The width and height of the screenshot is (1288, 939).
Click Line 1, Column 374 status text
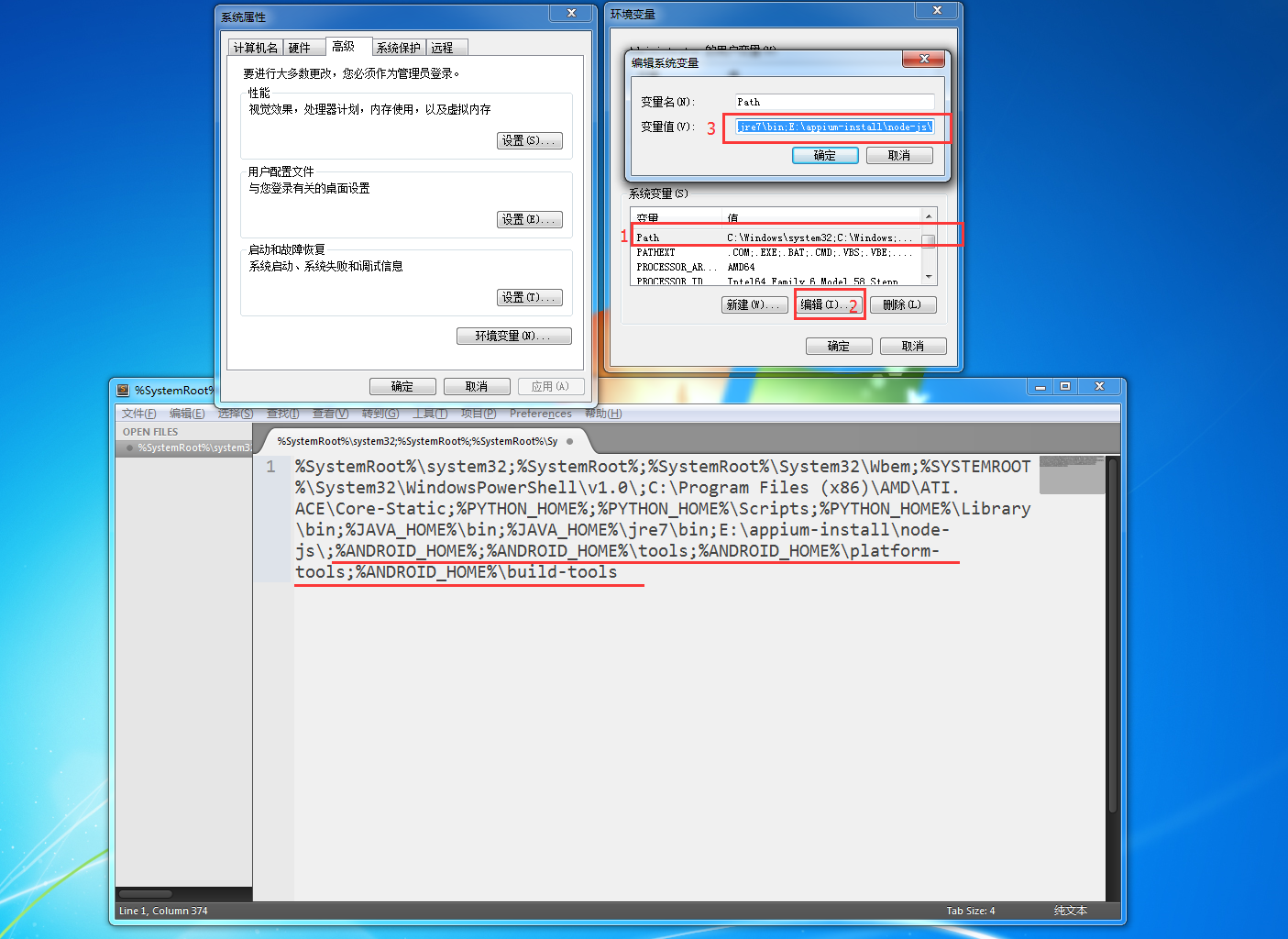click(x=163, y=911)
